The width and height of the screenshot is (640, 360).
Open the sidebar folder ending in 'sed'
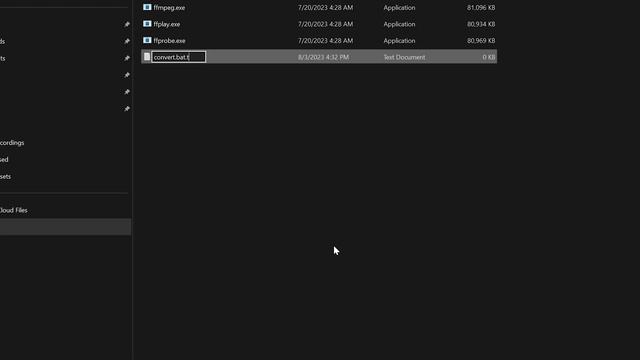point(4,160)
